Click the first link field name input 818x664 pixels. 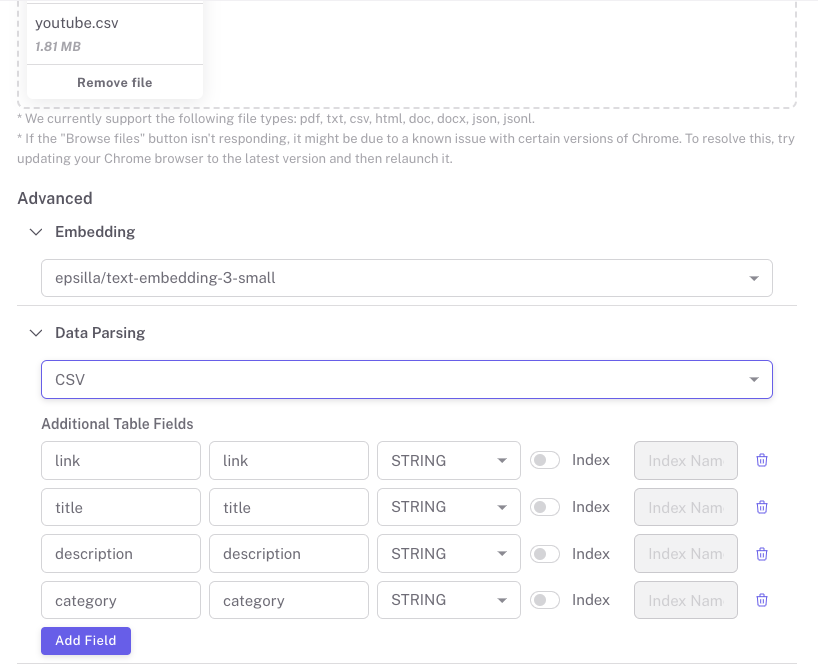click(x=121, y=461)
